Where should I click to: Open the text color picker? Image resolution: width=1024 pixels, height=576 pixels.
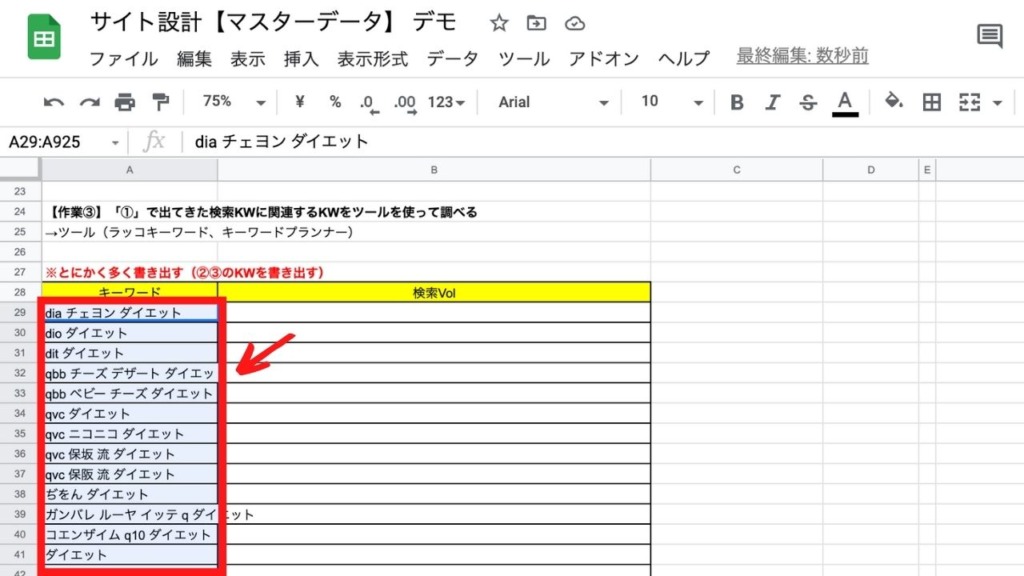[x=845, y=104]
